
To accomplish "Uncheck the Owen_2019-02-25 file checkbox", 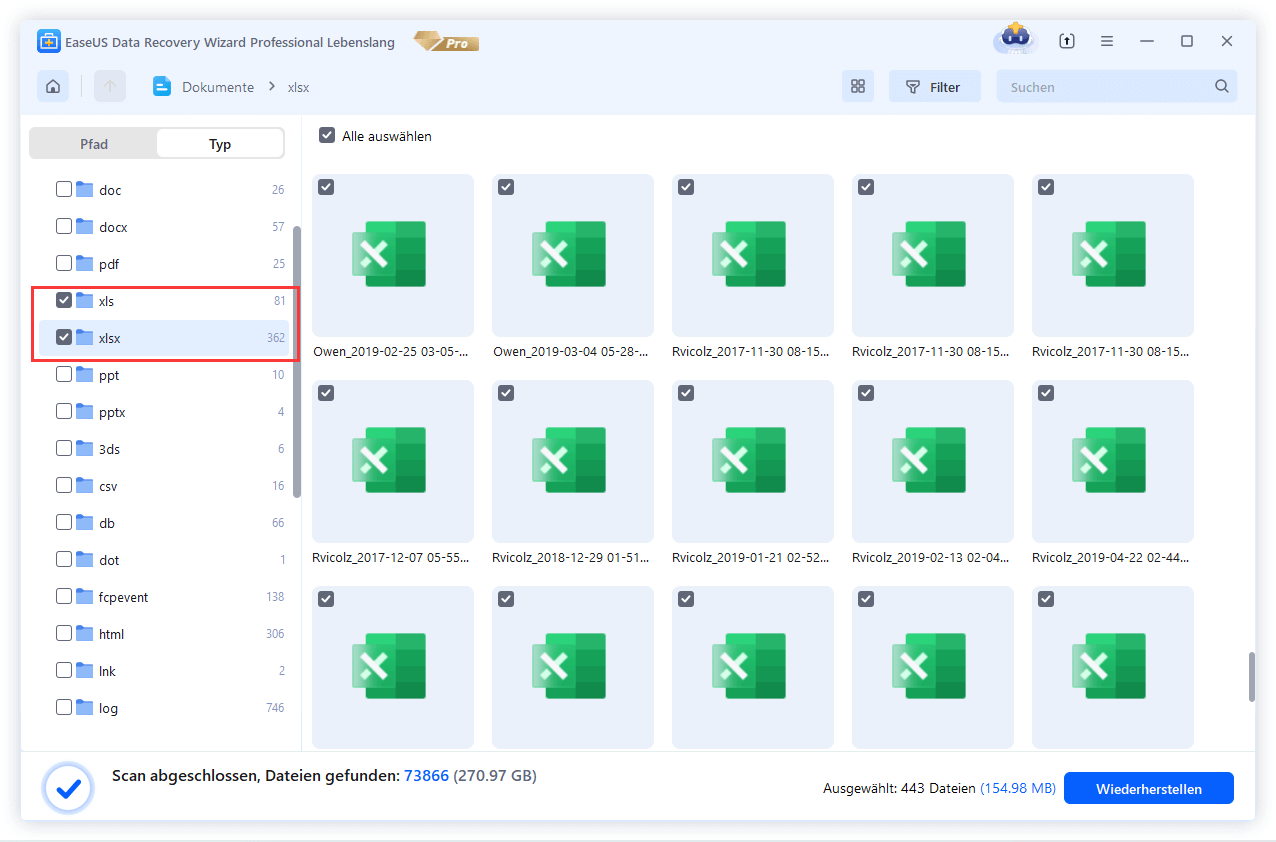I will click(326, 187).
